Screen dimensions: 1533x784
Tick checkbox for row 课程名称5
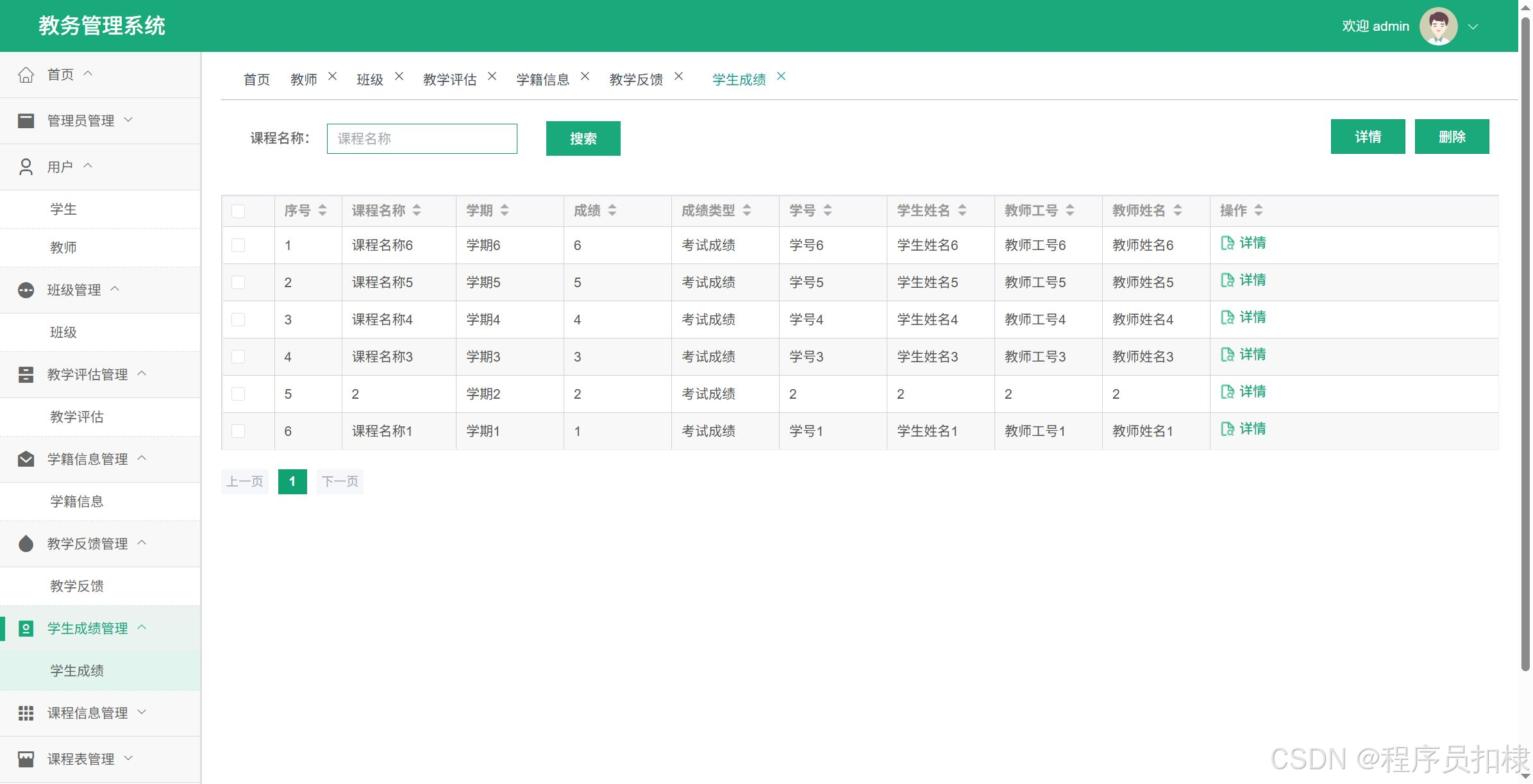(x=239, y=283)
